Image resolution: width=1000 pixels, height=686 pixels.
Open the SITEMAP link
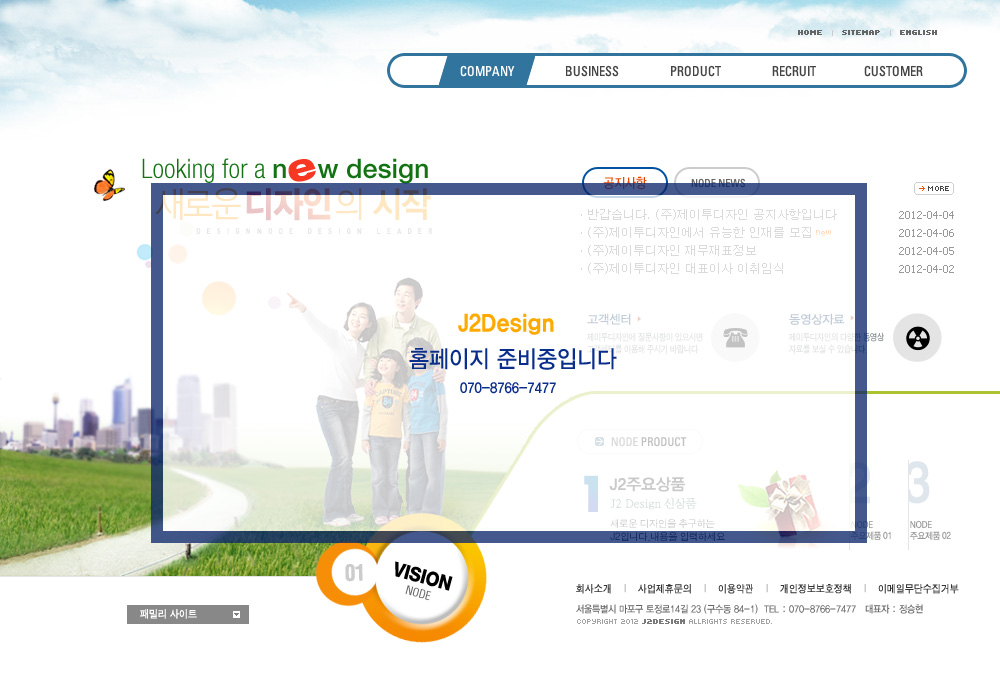(860, 33)
